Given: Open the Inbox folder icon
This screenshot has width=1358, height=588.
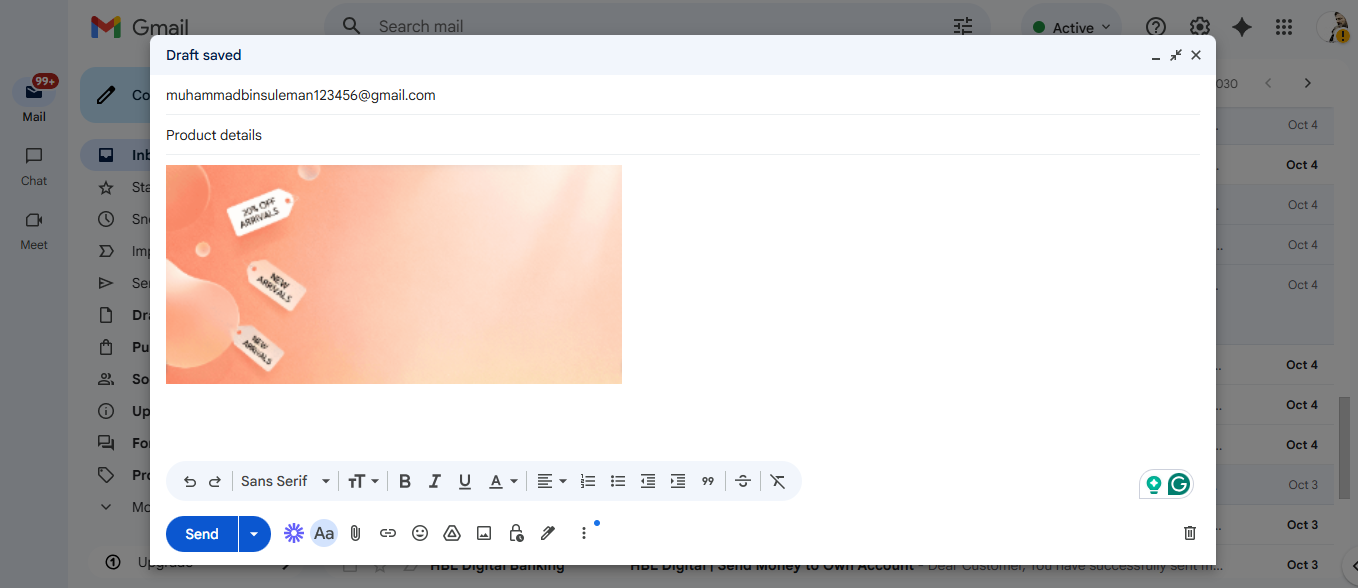Looking at the screenshot, I should point(106,155).
